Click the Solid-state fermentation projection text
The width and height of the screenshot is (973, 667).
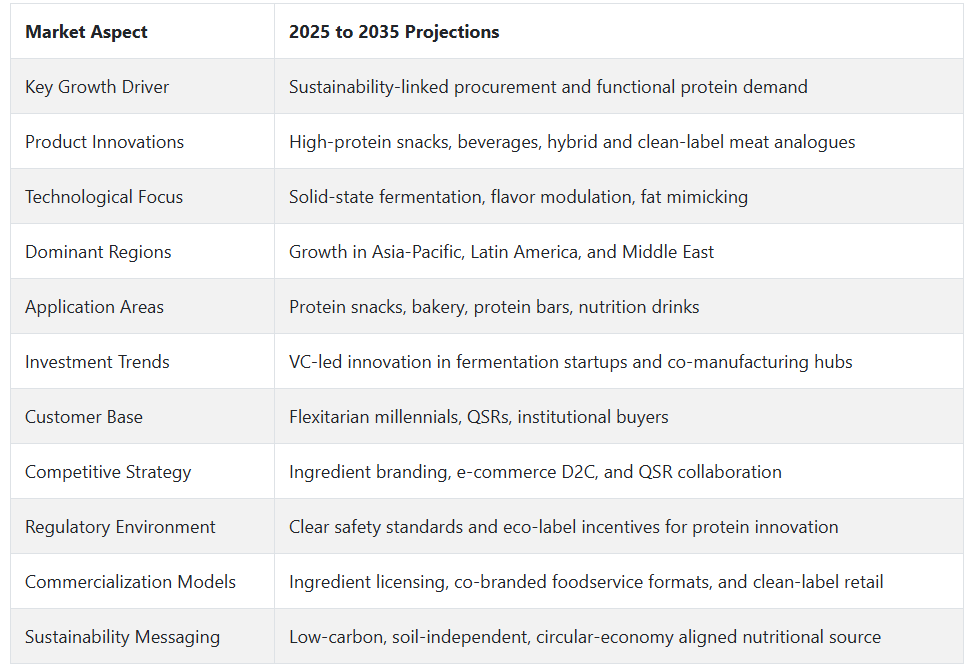click(518, 197)
